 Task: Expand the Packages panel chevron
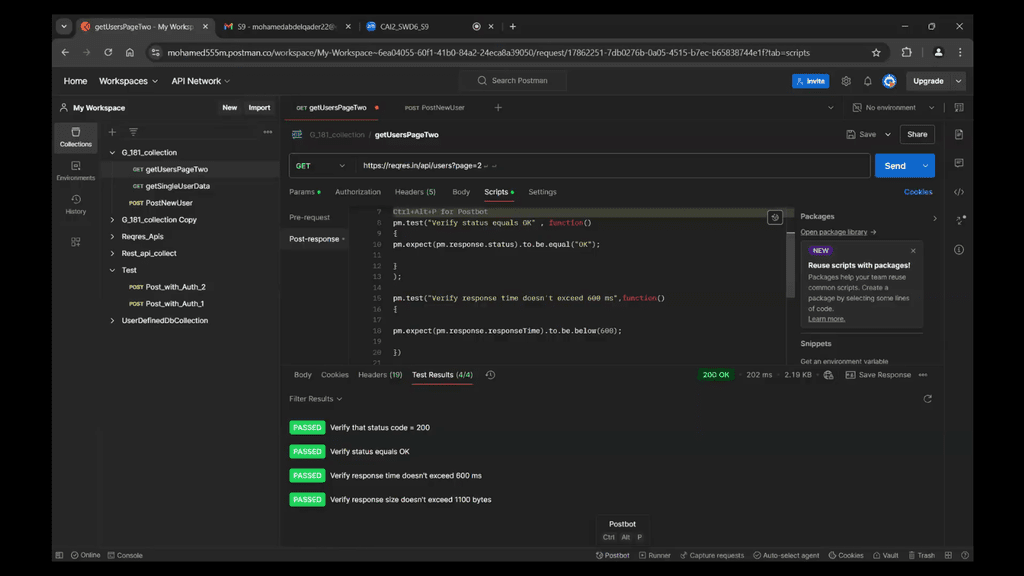(935, 218)
